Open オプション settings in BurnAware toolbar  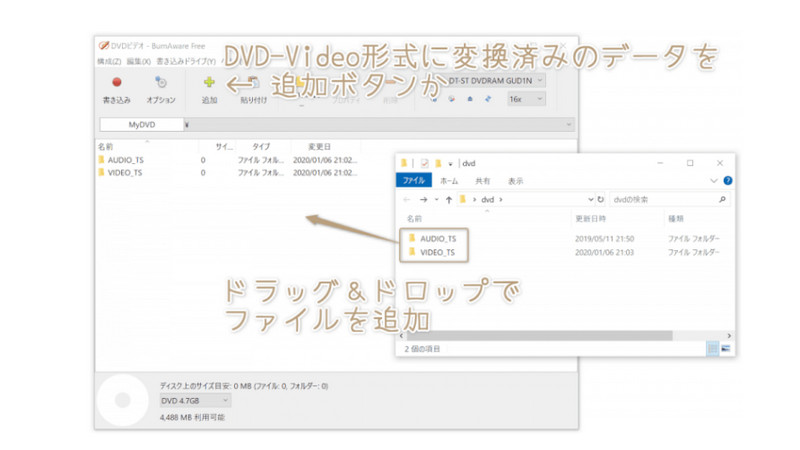(x=161, y=89)
